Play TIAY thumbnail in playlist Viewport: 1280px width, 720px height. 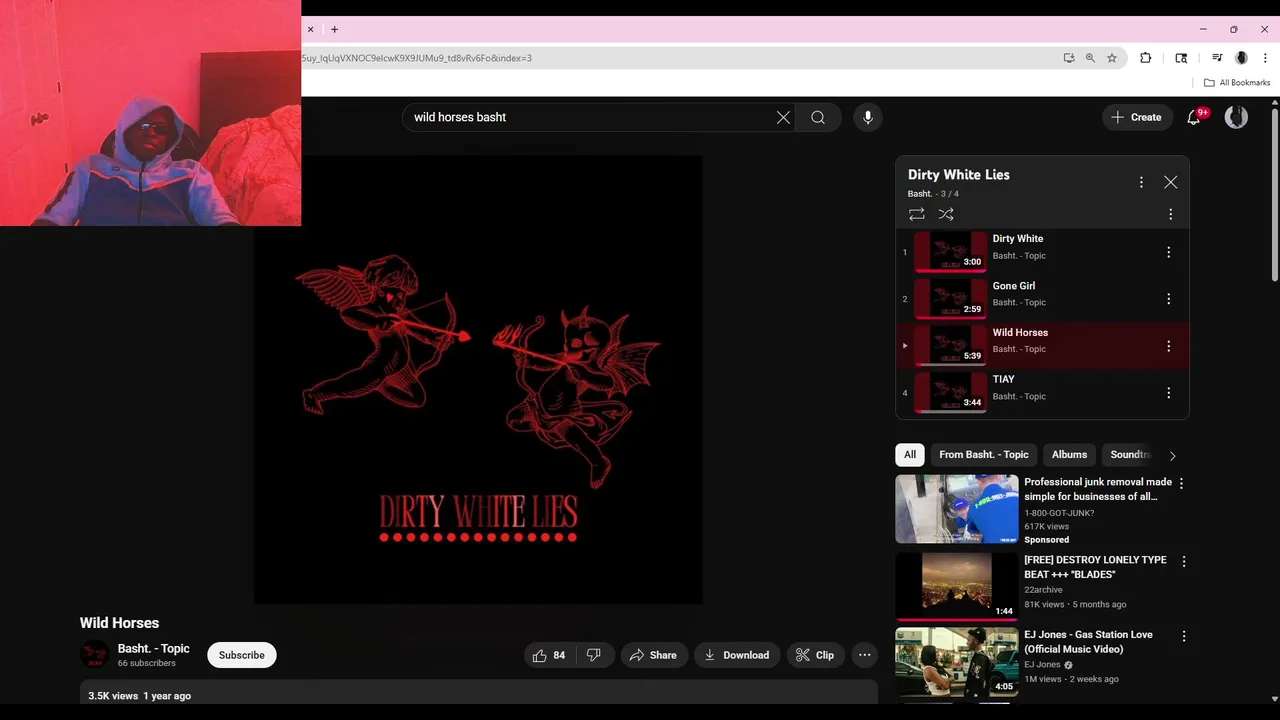(950, 392)
